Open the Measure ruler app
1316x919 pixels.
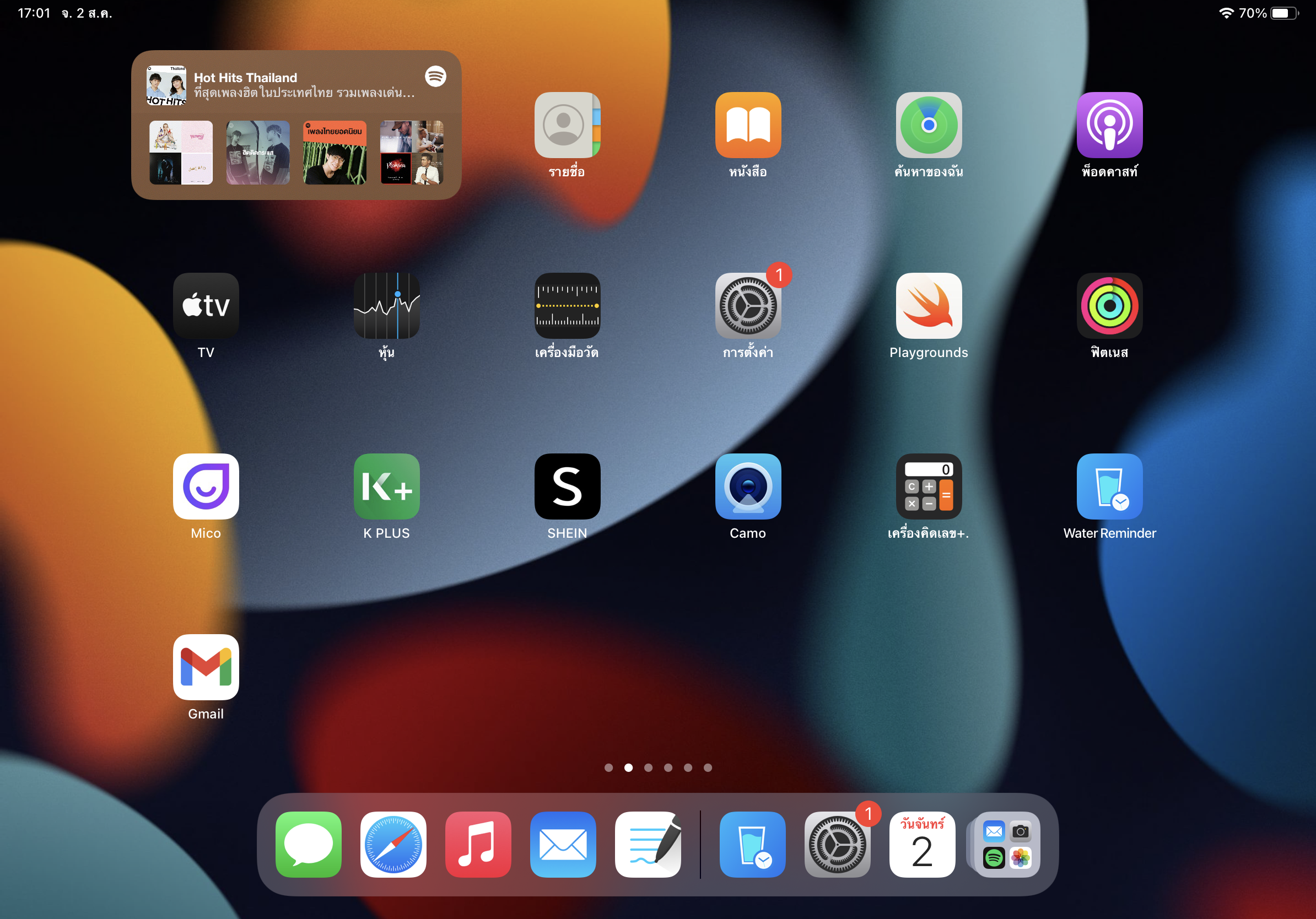coord(567,306)
